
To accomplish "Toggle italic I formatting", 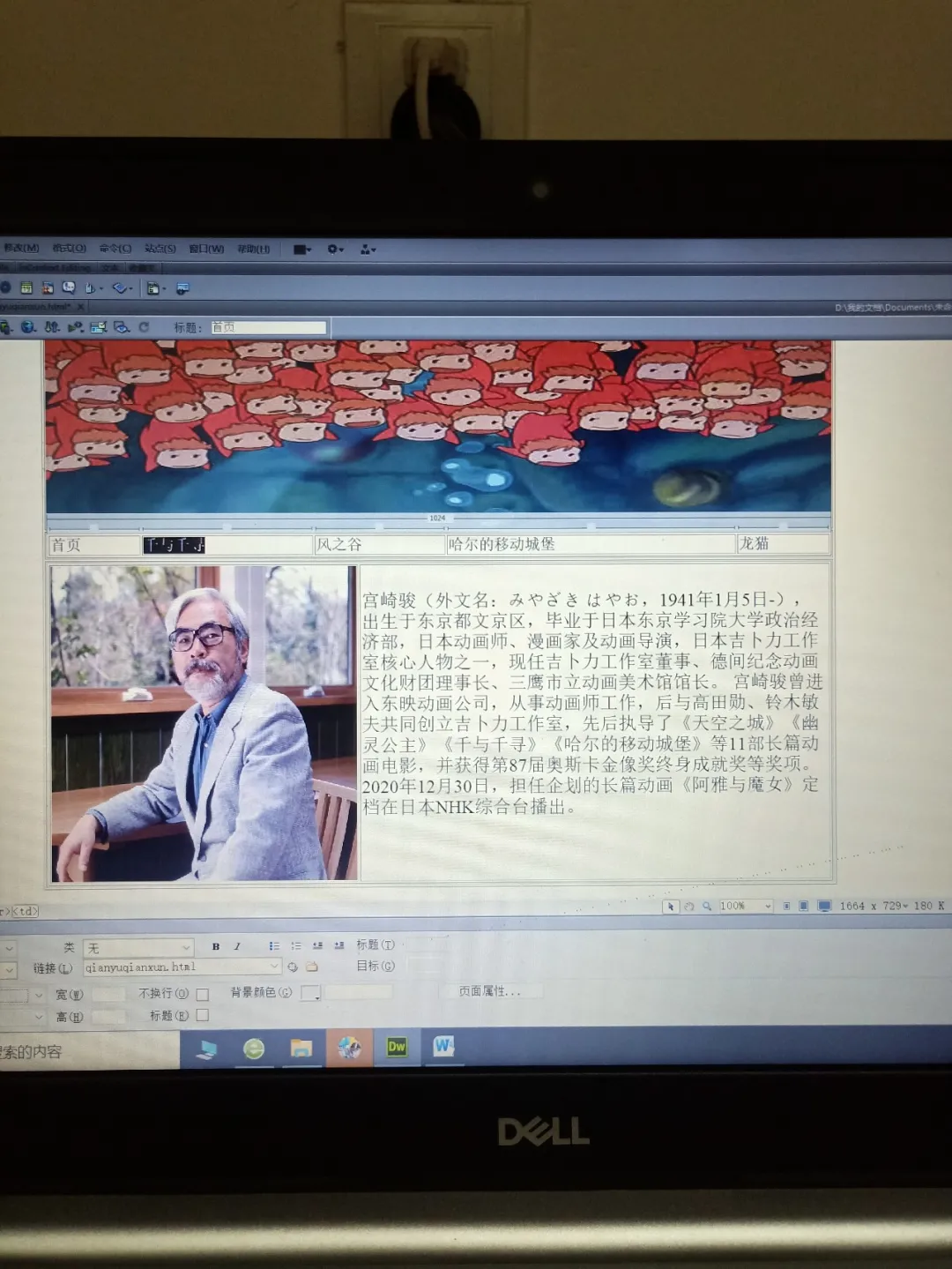I will pos(237,946).
